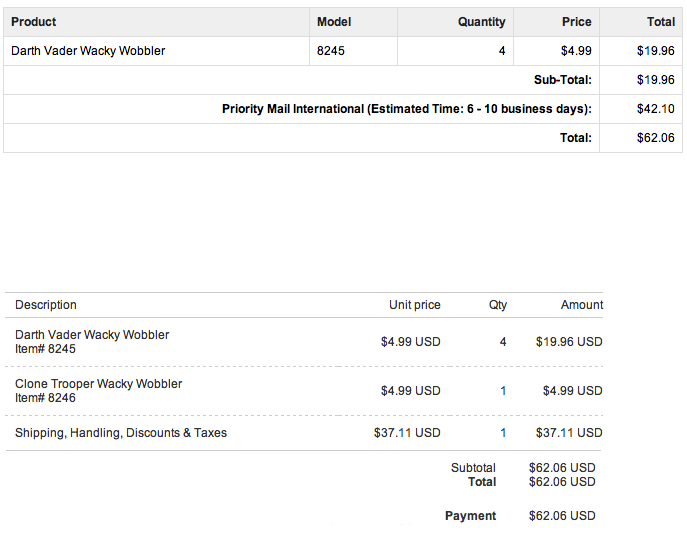The width and height of the screenshot is (687, 537).
Task: Click Clone Trooper Wacky Wobbler item
Action: (x=99, y=384)
